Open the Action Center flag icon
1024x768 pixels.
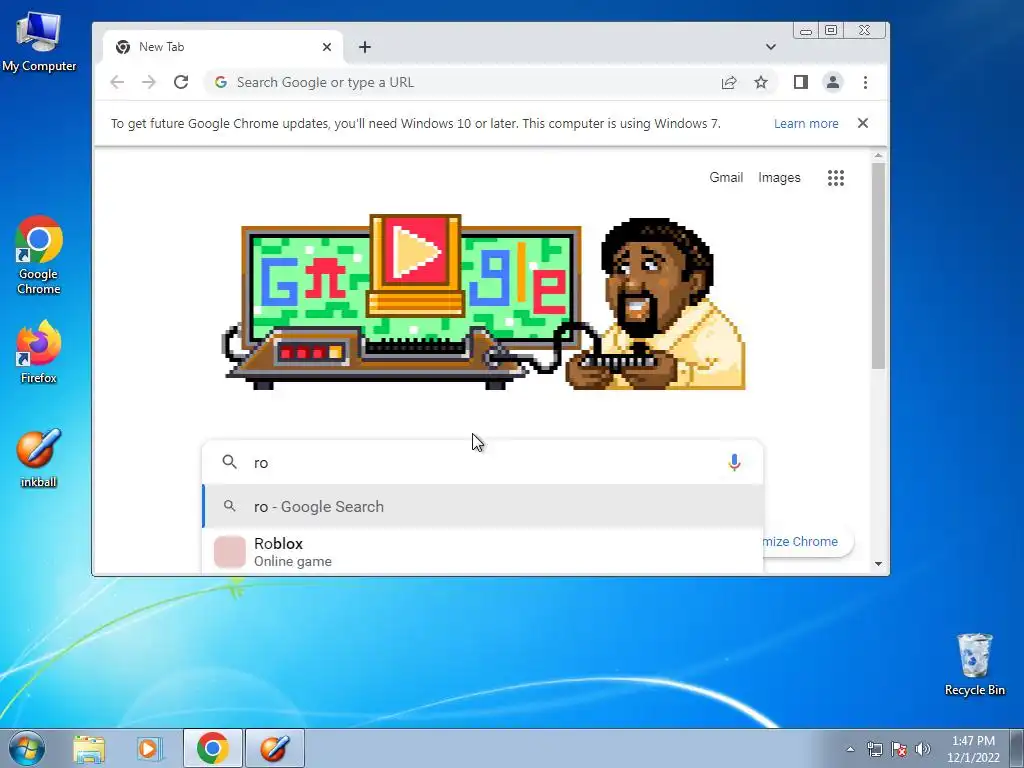click(x=899, y=749)
